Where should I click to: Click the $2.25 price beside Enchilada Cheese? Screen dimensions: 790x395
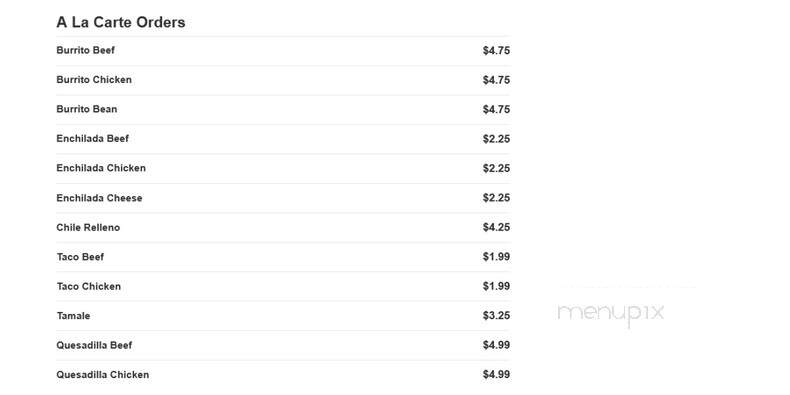[496, 198]
